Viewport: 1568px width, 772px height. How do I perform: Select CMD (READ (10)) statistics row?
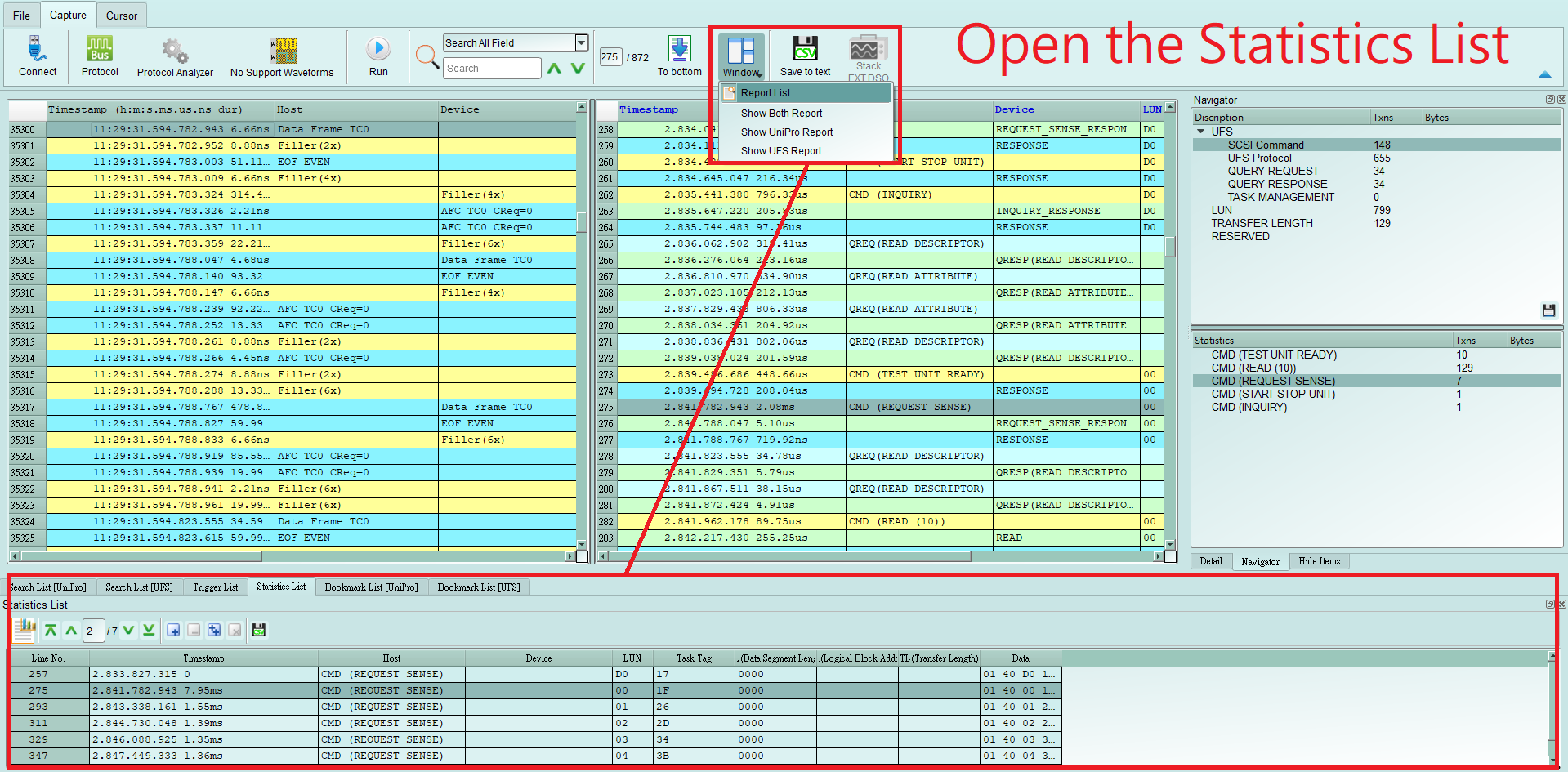pos(1253,368)
